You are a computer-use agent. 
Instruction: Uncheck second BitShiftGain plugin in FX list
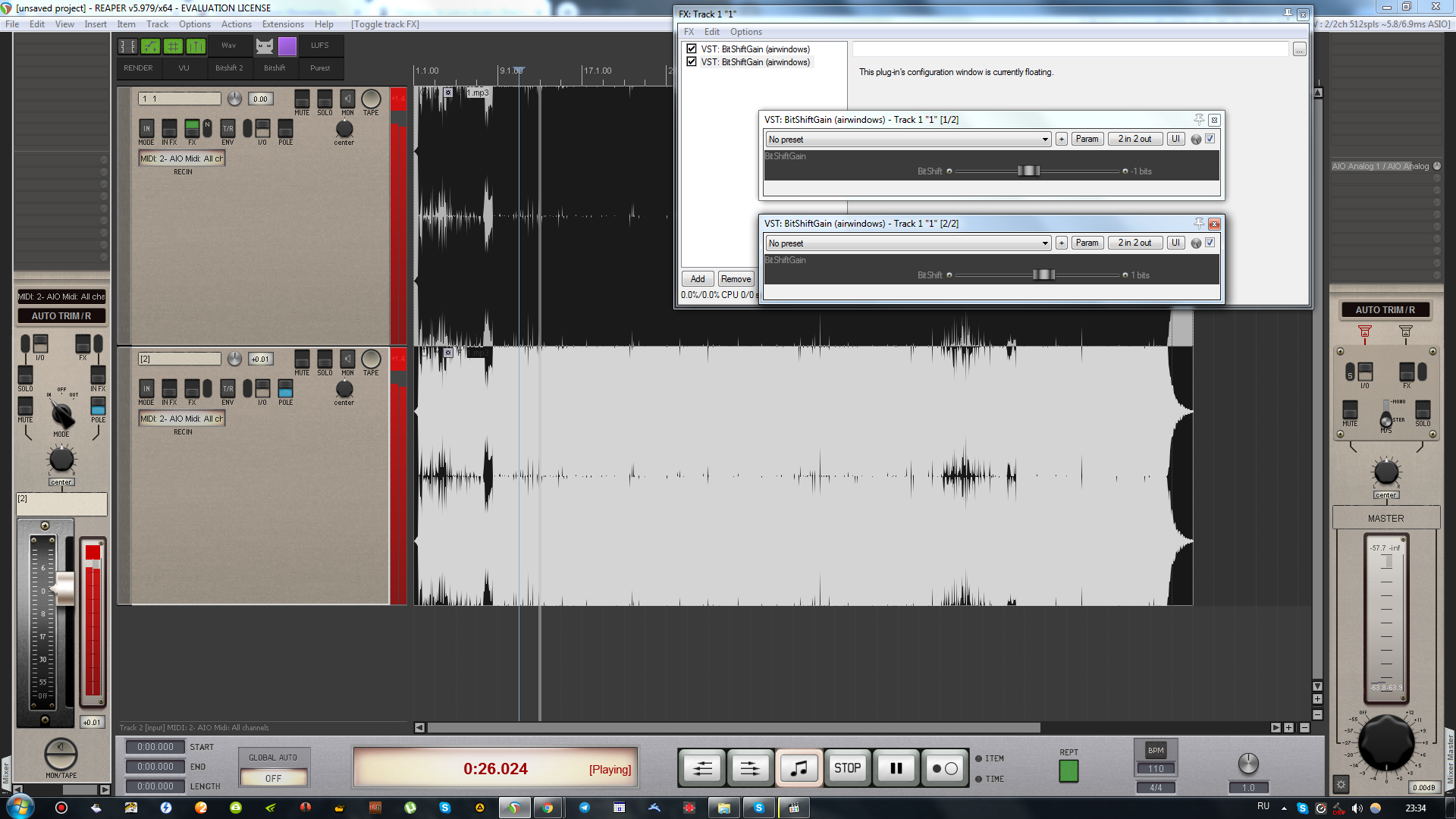(x=692, y=62)
